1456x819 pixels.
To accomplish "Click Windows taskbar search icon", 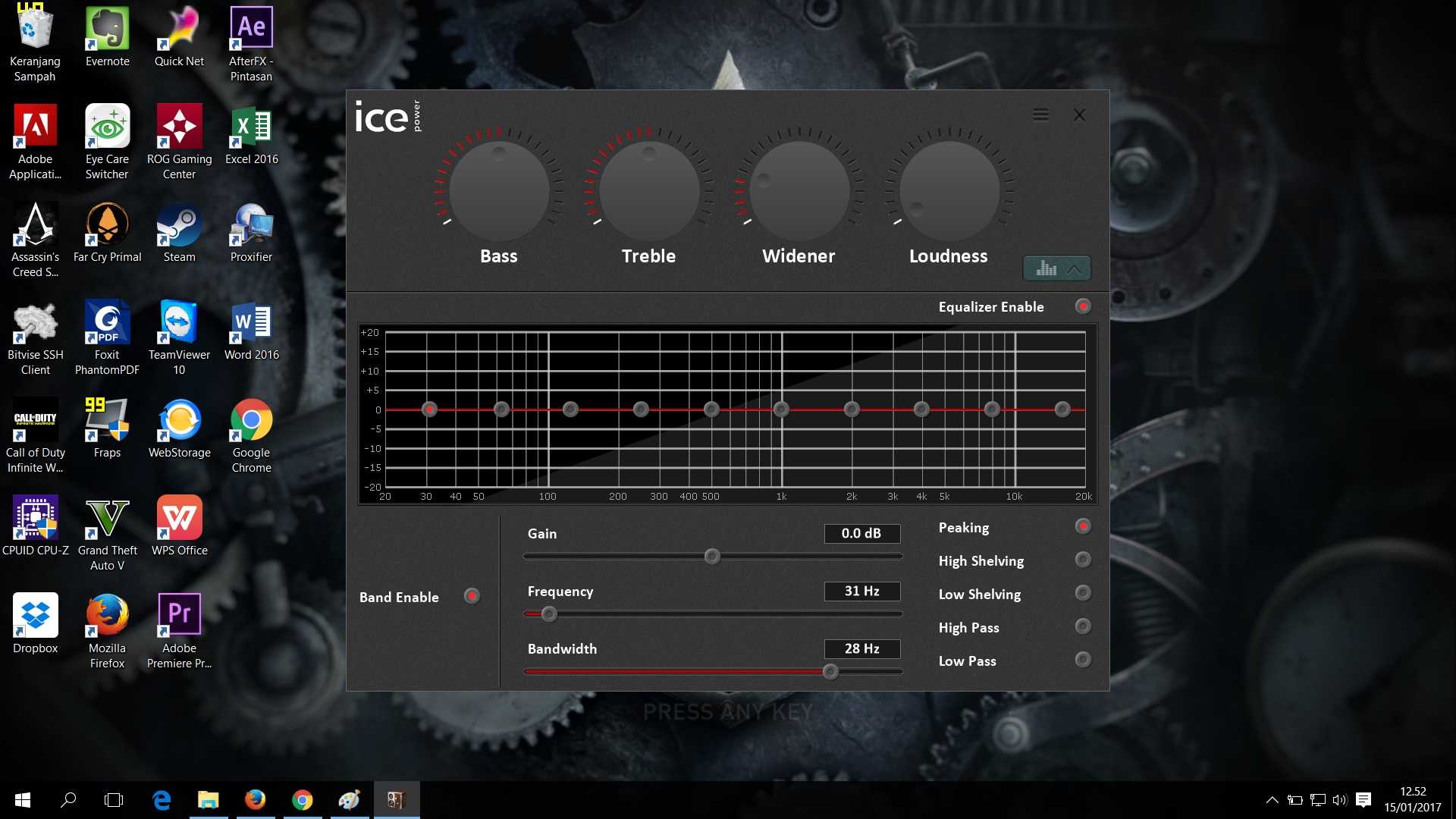I will 70,799.
